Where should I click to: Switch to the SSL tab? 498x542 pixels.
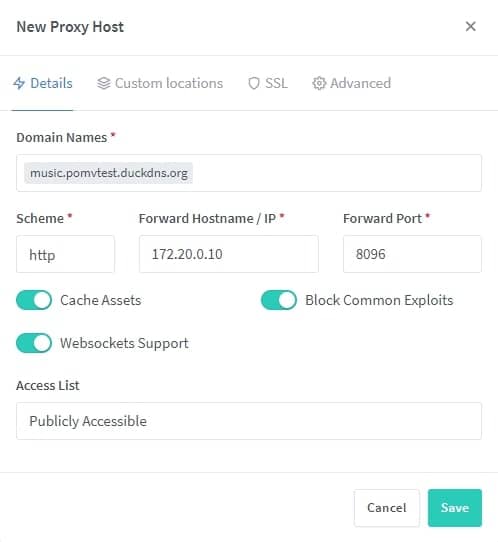point(267,83)
